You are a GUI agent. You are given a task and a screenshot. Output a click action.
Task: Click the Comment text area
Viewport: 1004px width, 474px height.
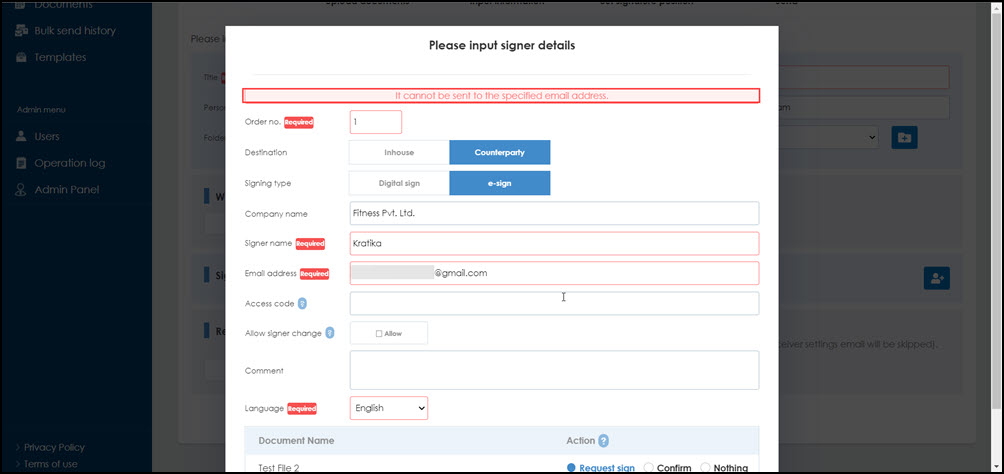click(555, 370)
